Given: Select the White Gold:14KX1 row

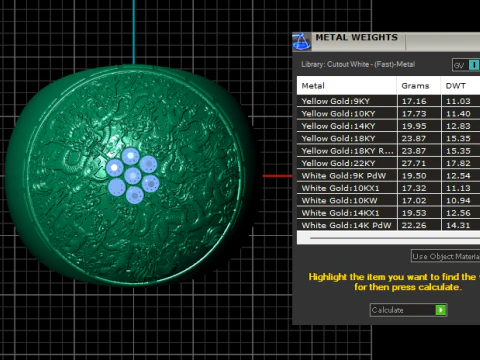Looking at the screenshot, I should pyautogui.click(x=388, y=213).
